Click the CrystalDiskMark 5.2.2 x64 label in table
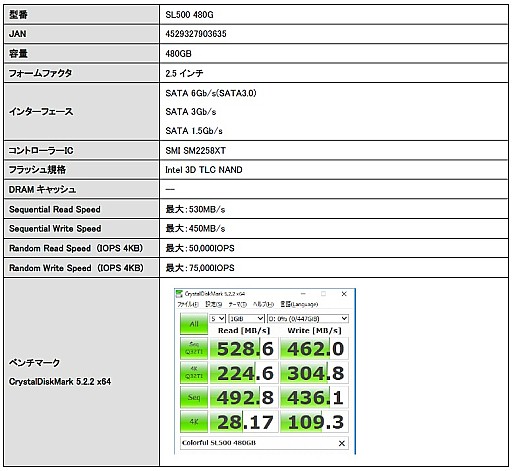The width and height of the screenshot is (512, 471). (60, 382)
